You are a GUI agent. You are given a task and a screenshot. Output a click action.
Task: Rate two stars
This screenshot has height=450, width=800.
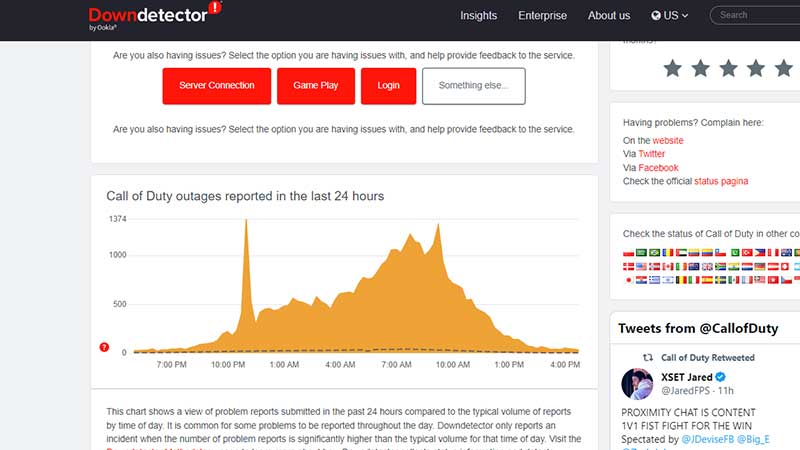[x=701, y=68]
